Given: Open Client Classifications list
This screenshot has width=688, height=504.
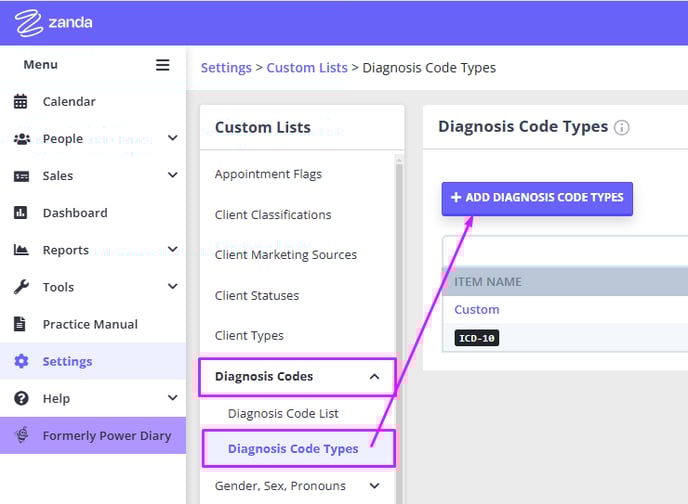Looking at the screenshot, I should (273, 215).
